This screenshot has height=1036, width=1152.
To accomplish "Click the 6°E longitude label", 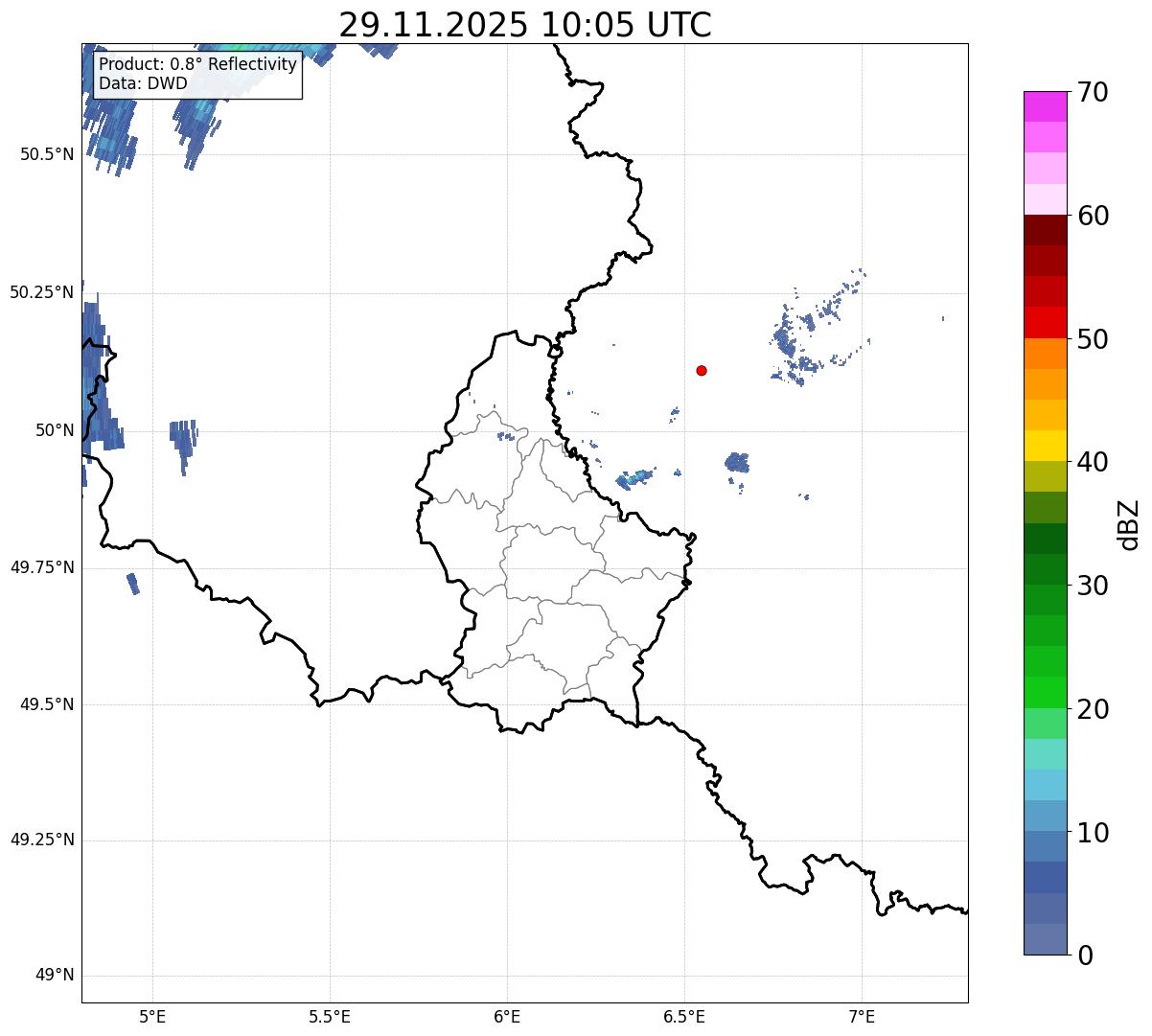I will coord(507,1016).
